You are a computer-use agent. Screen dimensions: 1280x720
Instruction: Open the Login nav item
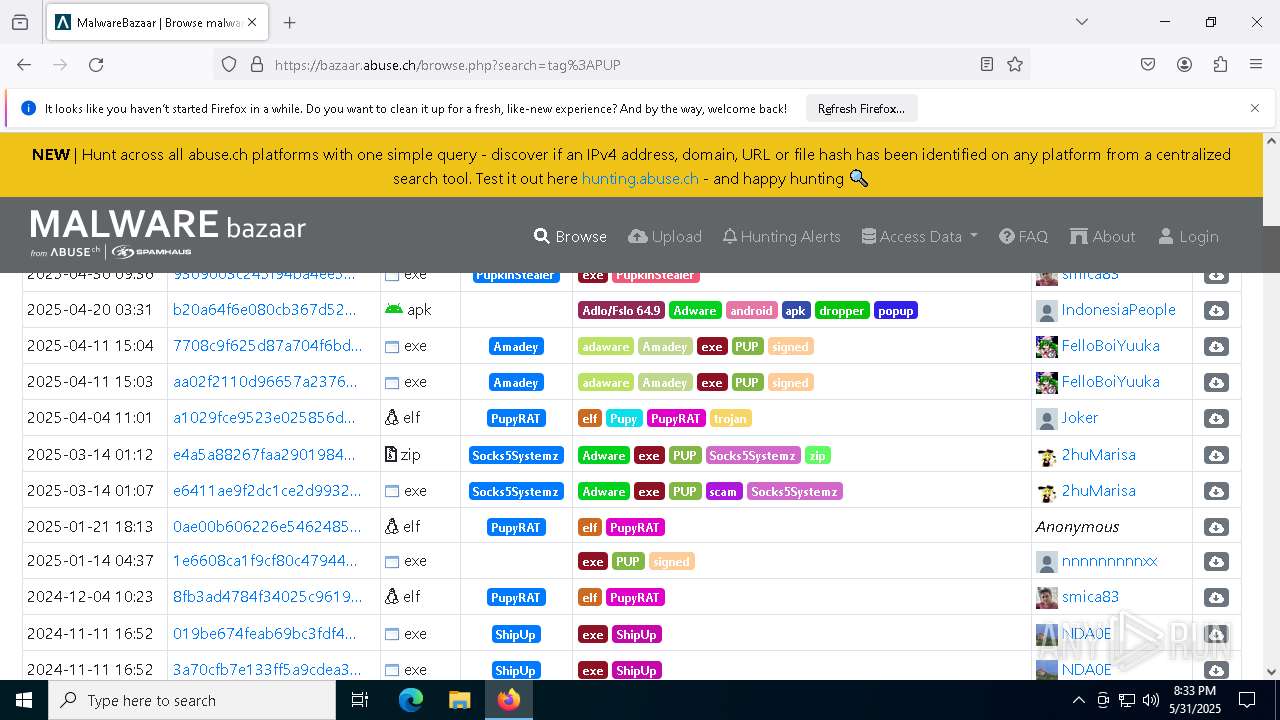(x=1188, y=236)
